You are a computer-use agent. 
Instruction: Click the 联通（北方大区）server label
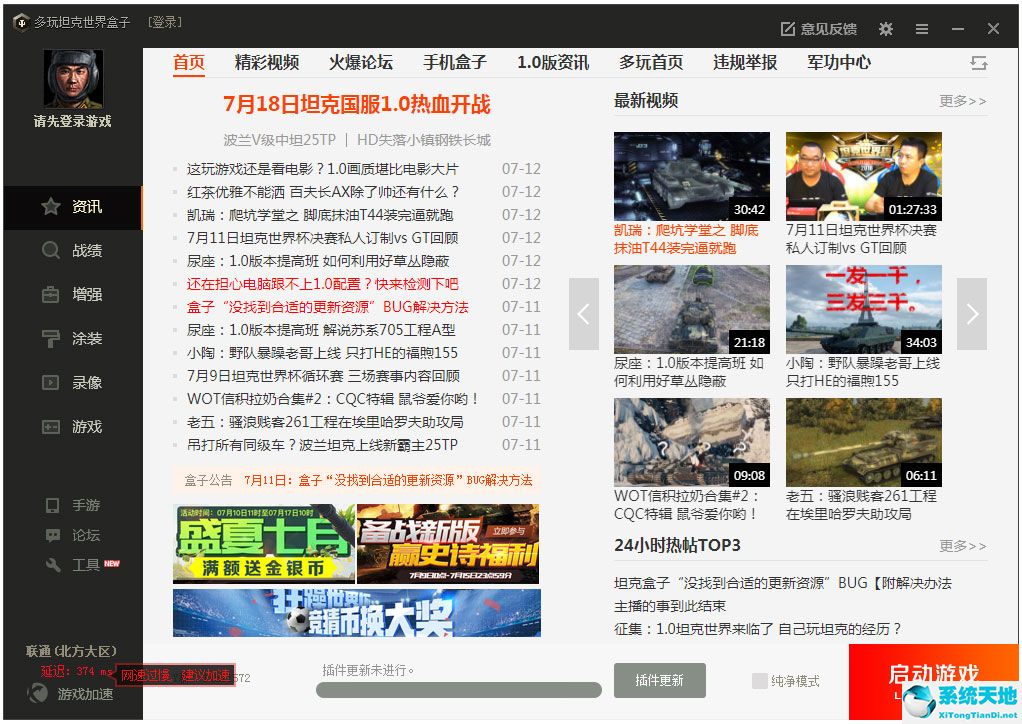[71, 651]
